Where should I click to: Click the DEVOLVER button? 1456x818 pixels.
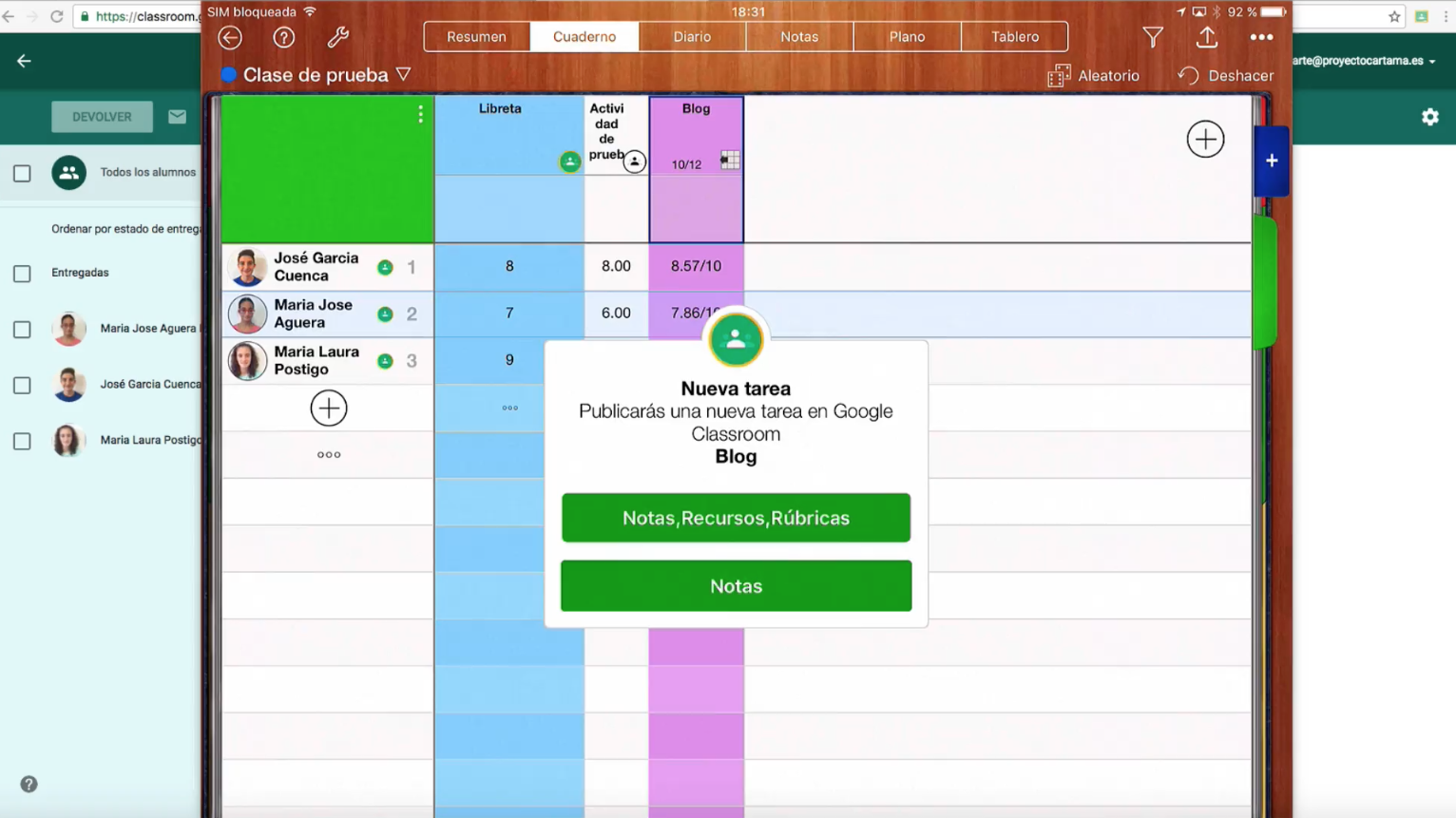tap(102, 117)
